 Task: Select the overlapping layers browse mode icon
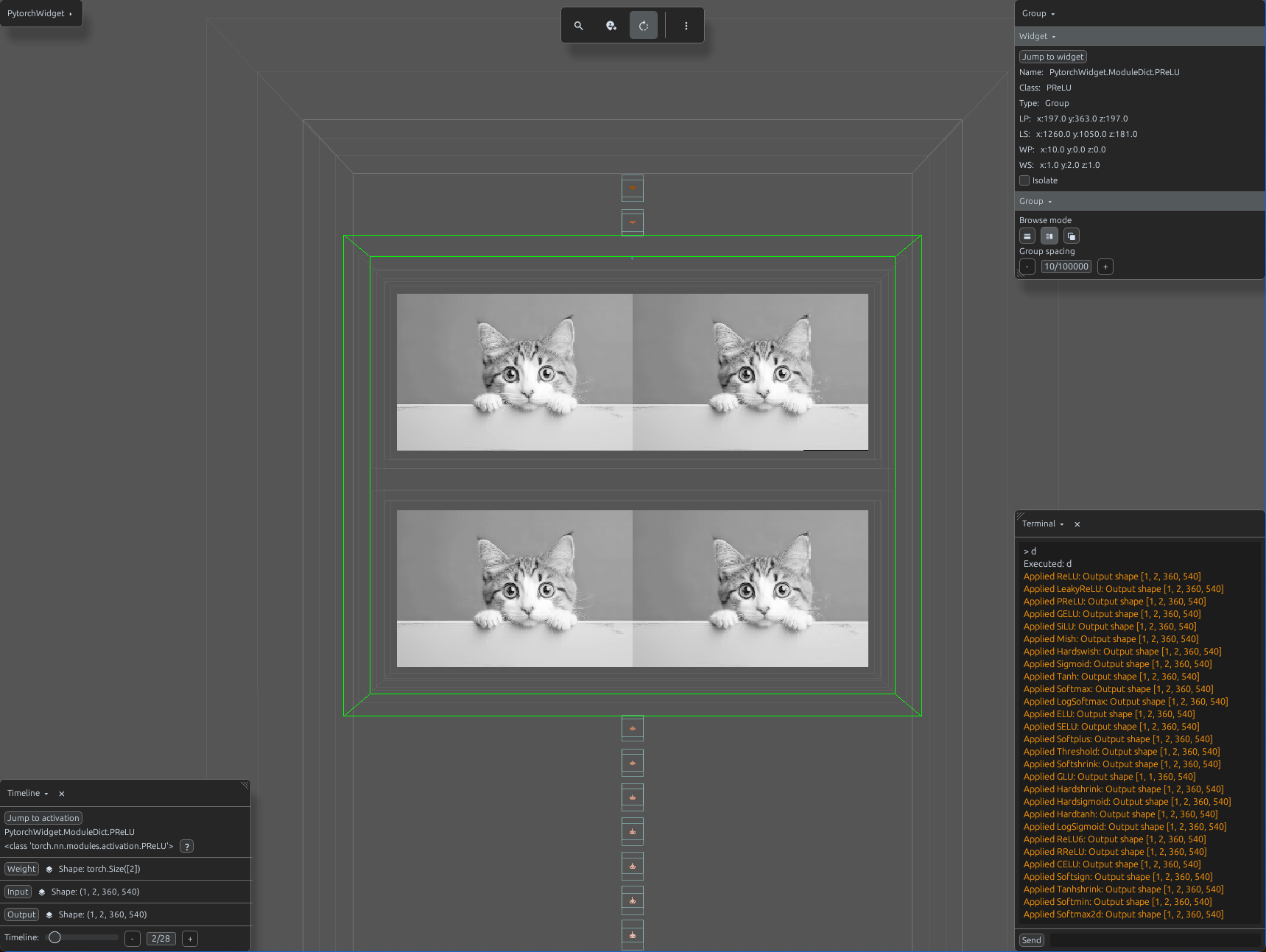(x=1072, y=236)
